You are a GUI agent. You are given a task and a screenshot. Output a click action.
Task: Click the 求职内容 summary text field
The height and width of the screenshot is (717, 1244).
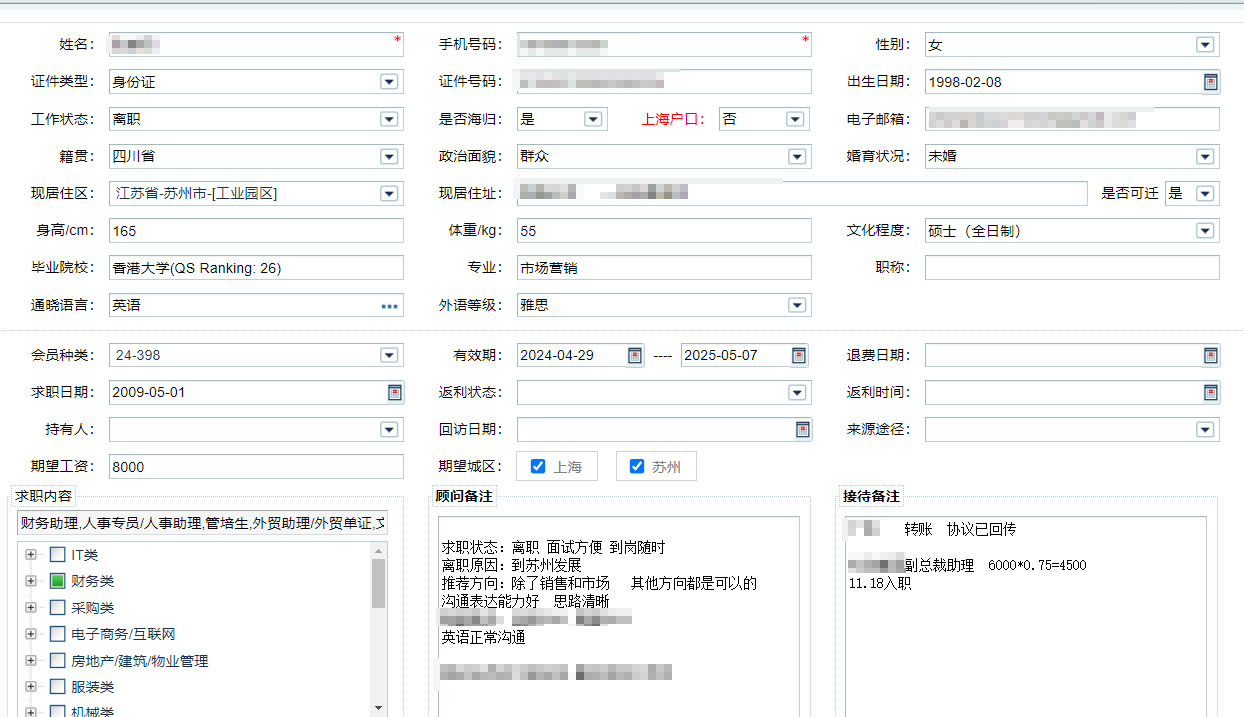[202, 523]
